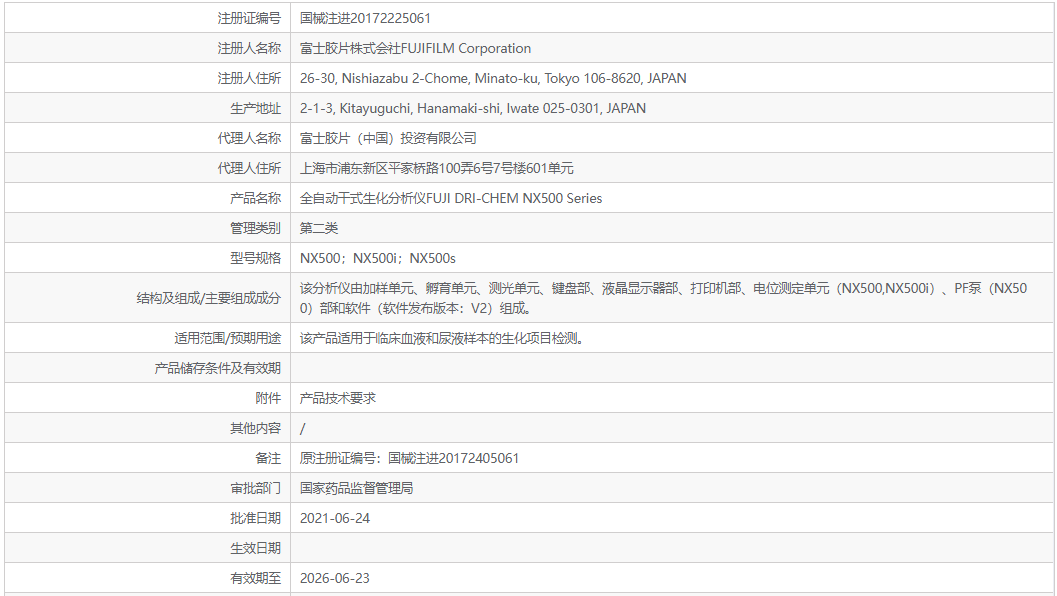Select the 生效日期 label
This screenshot has width=1057, height=596.
tap(255, 548)
